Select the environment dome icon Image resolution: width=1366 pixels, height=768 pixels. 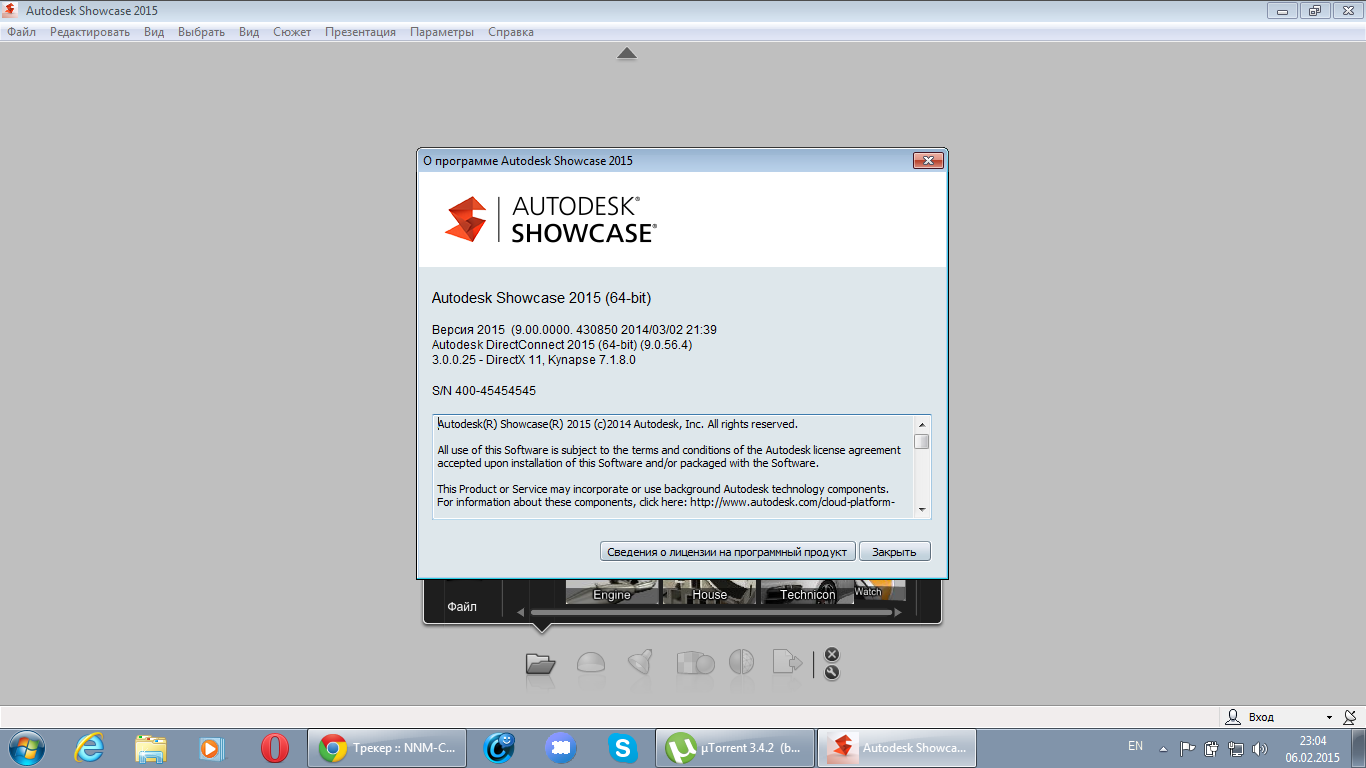(591, 663)
